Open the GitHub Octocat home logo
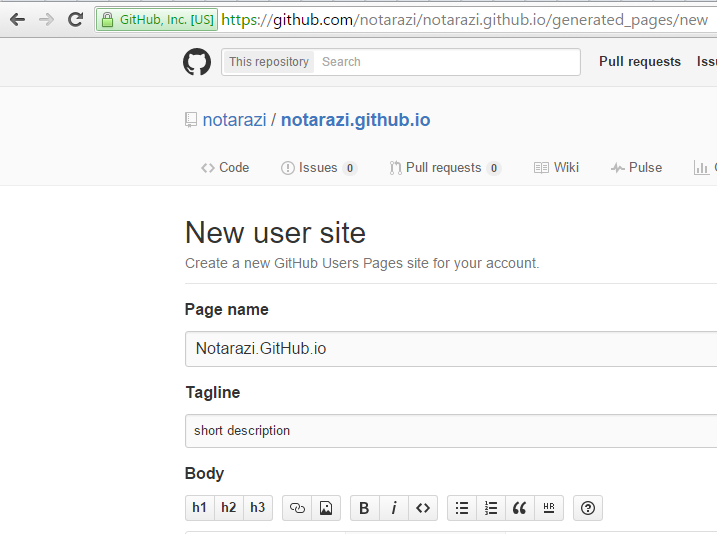The width and height of the screenshot is (717, 534). [197, 62]
